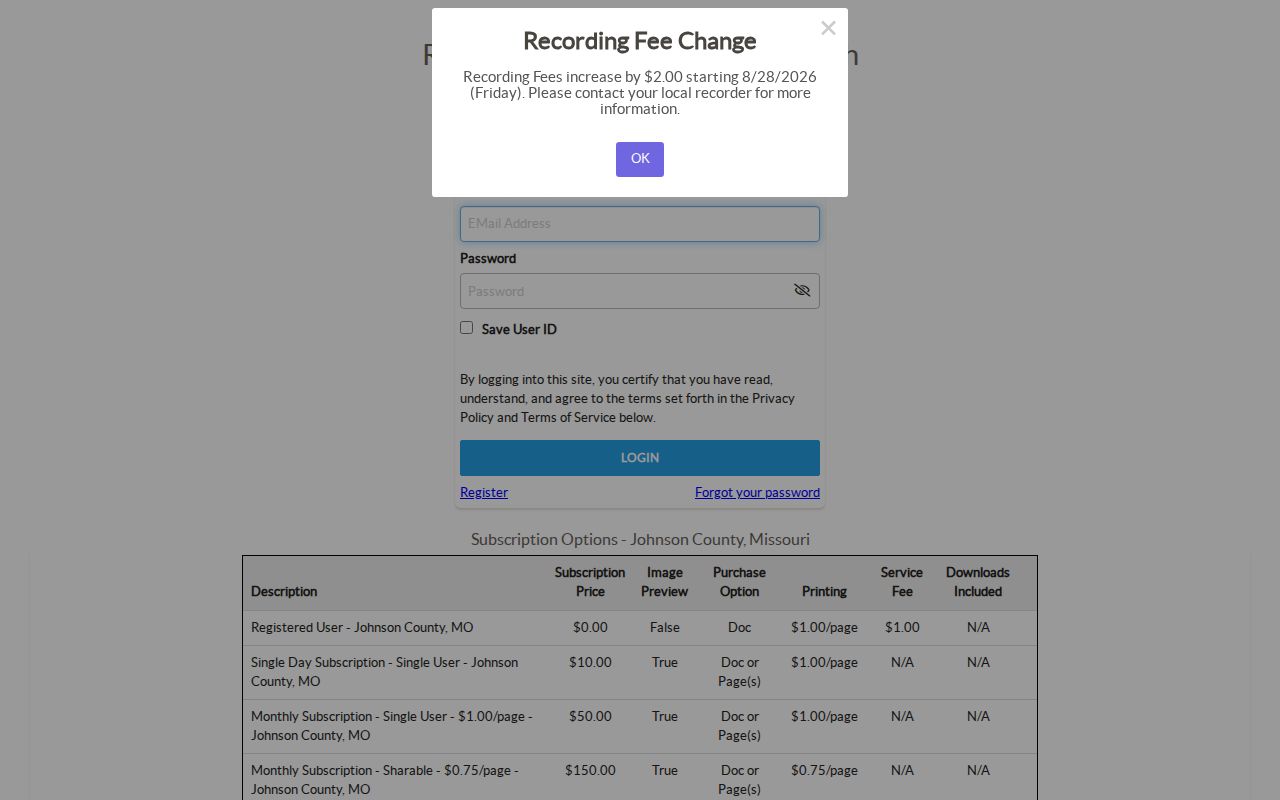Select the Single Day Subscription row description
This screenshot has width=1280, height=800.
(385, 672)
